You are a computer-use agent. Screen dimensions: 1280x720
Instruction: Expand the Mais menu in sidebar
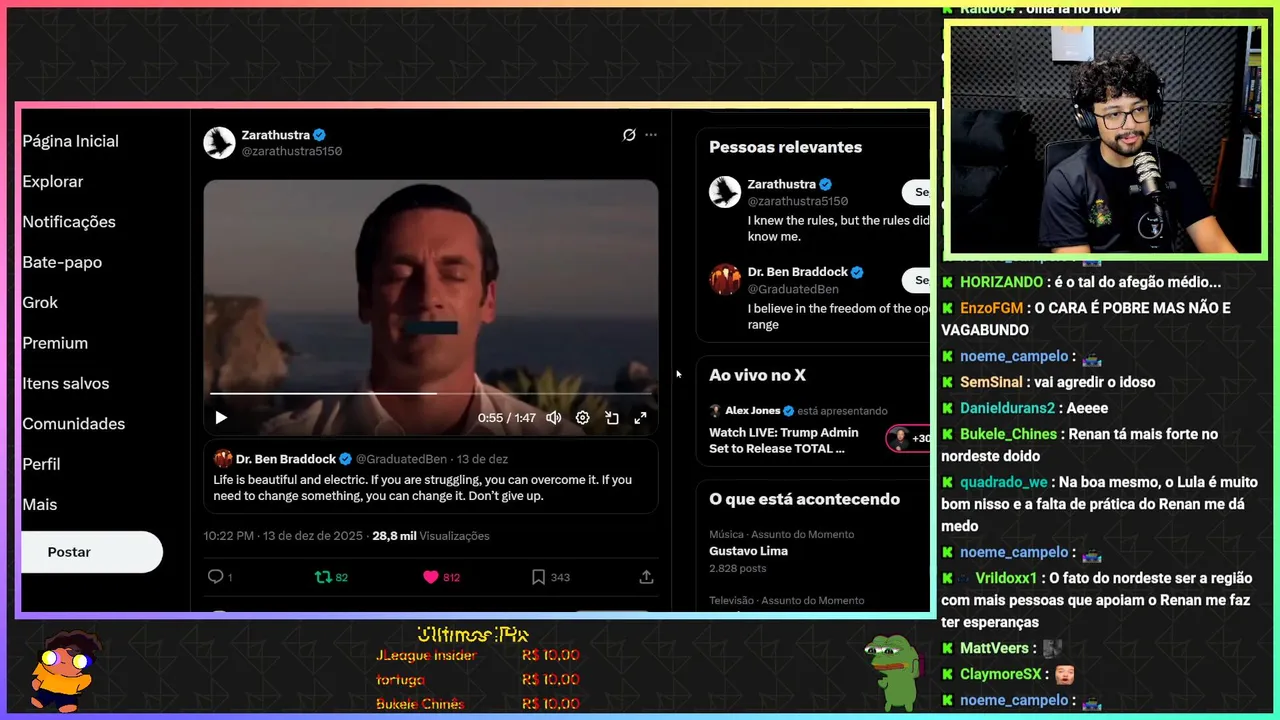(x=40, y=505)
